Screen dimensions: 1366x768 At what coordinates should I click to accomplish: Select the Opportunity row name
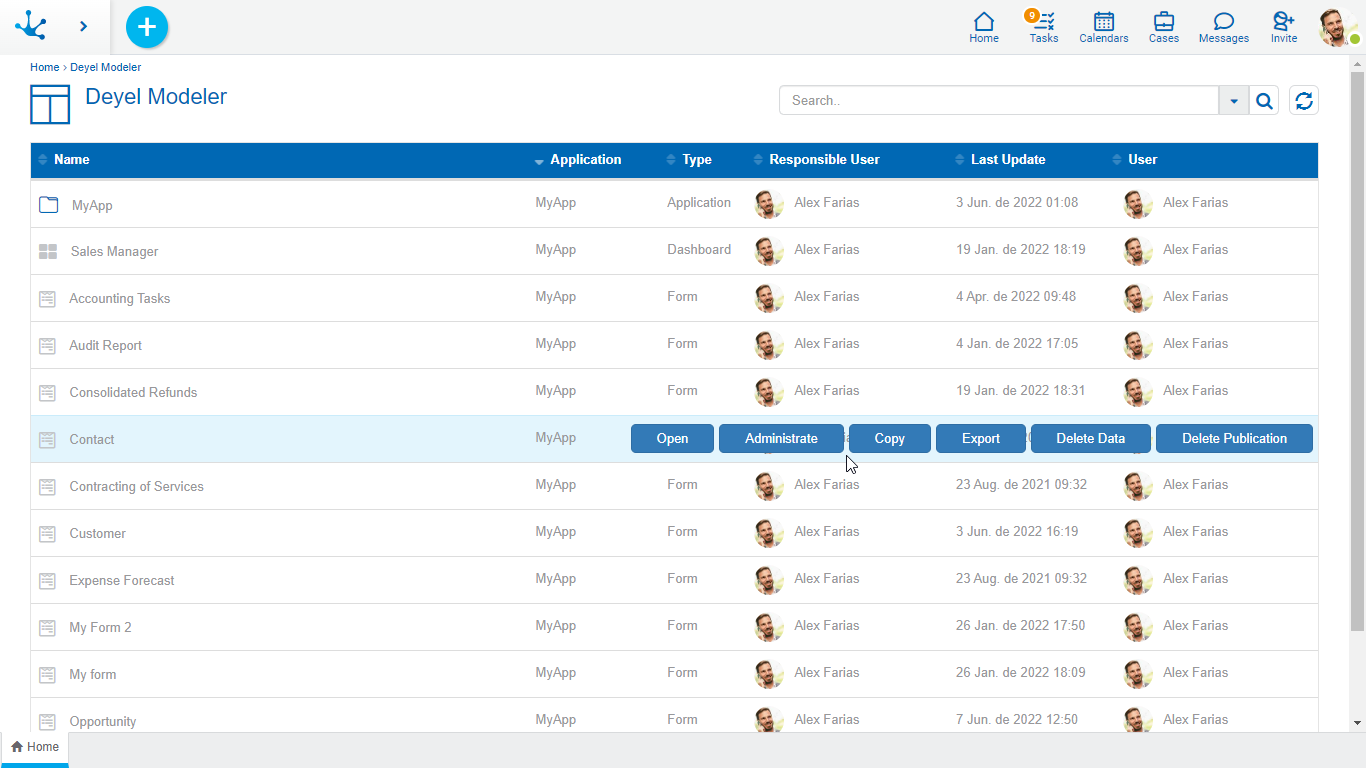click(103, 722)
